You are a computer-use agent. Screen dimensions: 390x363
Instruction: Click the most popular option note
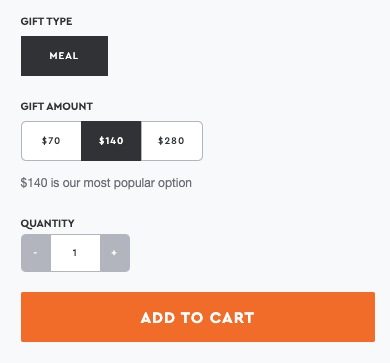(106, 183)
